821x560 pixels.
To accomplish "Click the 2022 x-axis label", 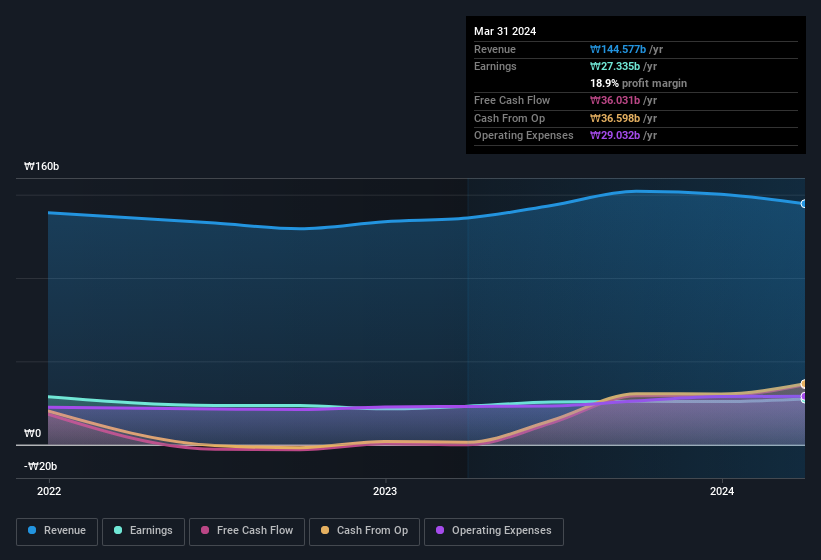I will pyautogui.click(x=49, y=491).
